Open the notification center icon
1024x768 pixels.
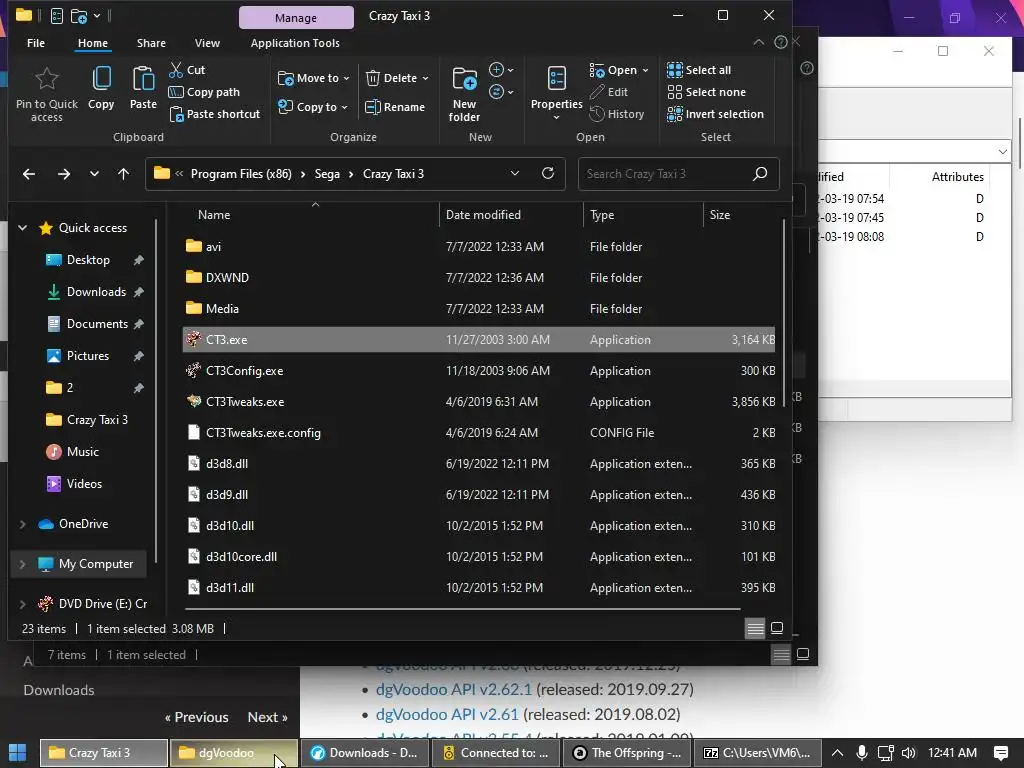pos(1000,753)
